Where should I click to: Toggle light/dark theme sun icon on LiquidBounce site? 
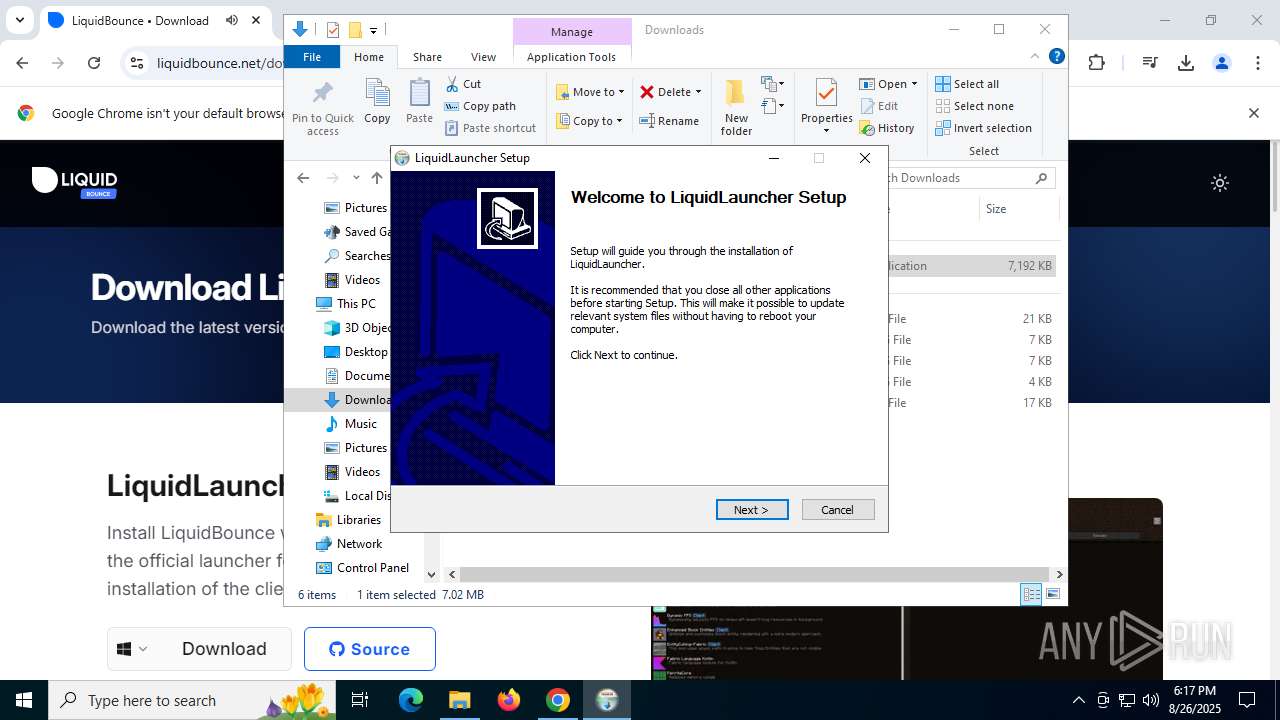pyautogui.click(x=1220, y=183)
